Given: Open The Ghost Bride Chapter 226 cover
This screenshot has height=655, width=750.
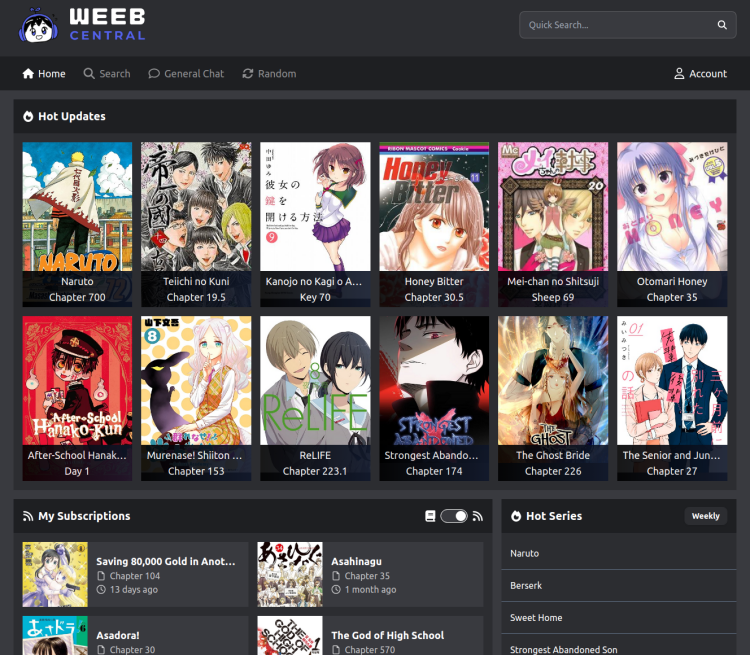Looking at the screenshot, I should coord(553,398).
